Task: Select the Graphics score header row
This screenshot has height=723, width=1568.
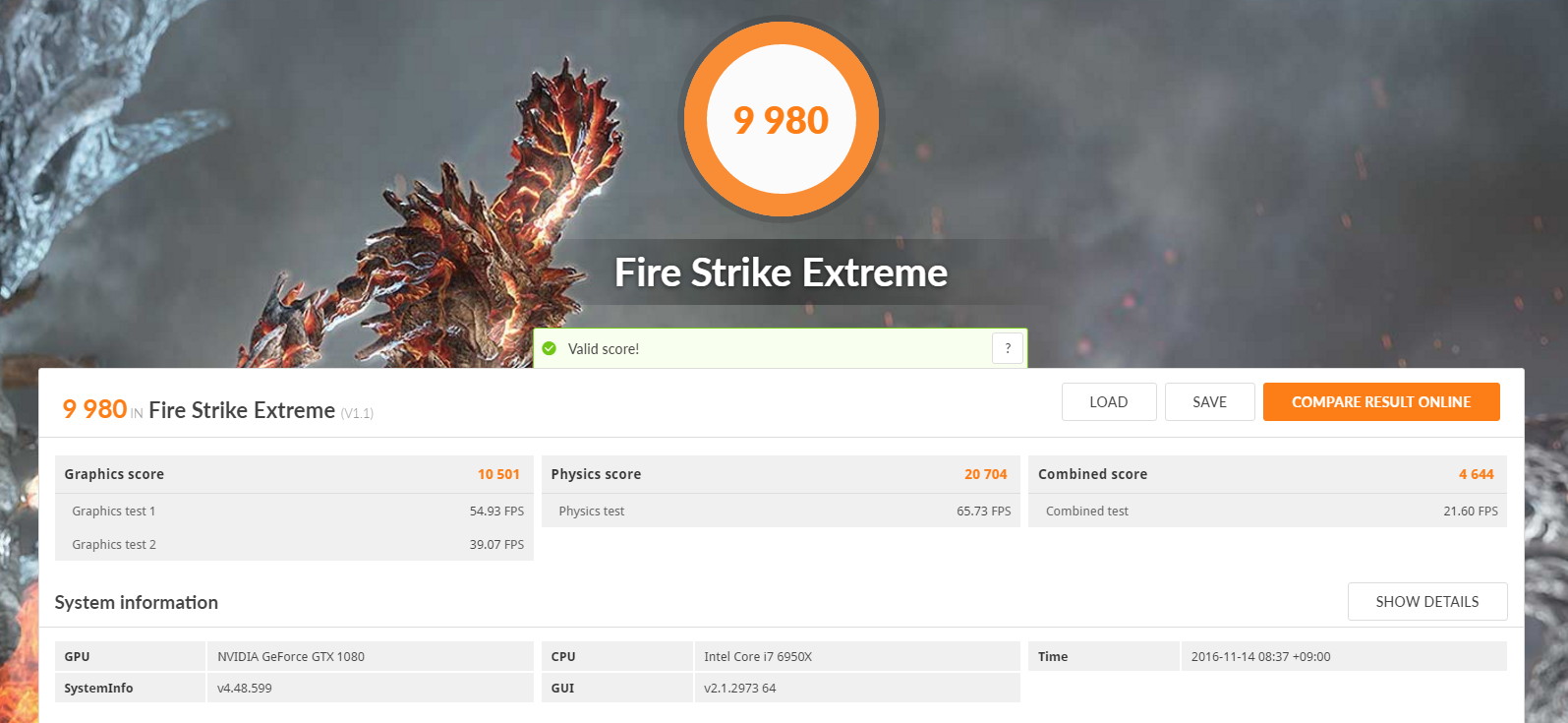Action: coord(294,474)
